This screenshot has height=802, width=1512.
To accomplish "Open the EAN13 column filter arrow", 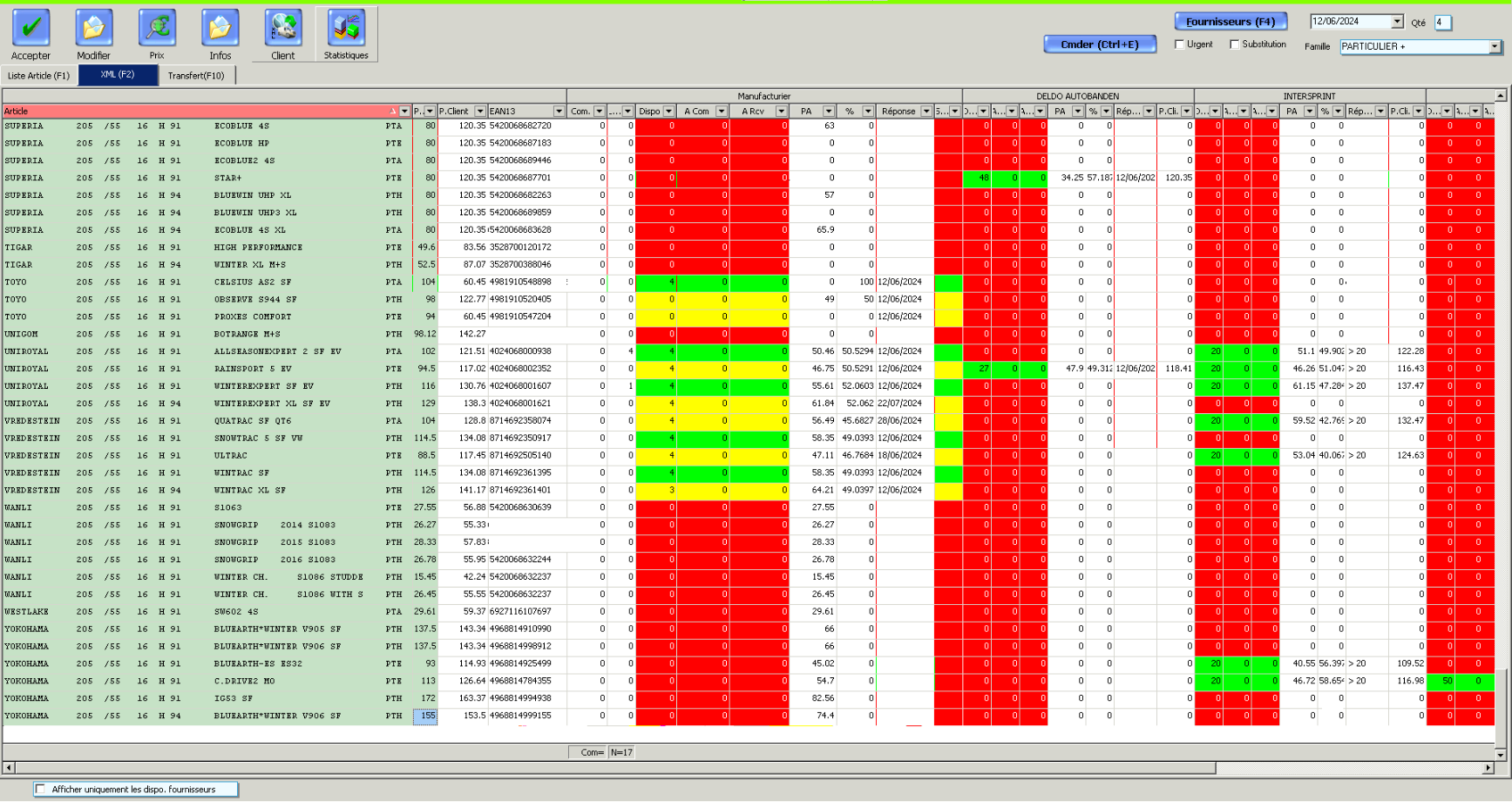I will tap(559, 112).
